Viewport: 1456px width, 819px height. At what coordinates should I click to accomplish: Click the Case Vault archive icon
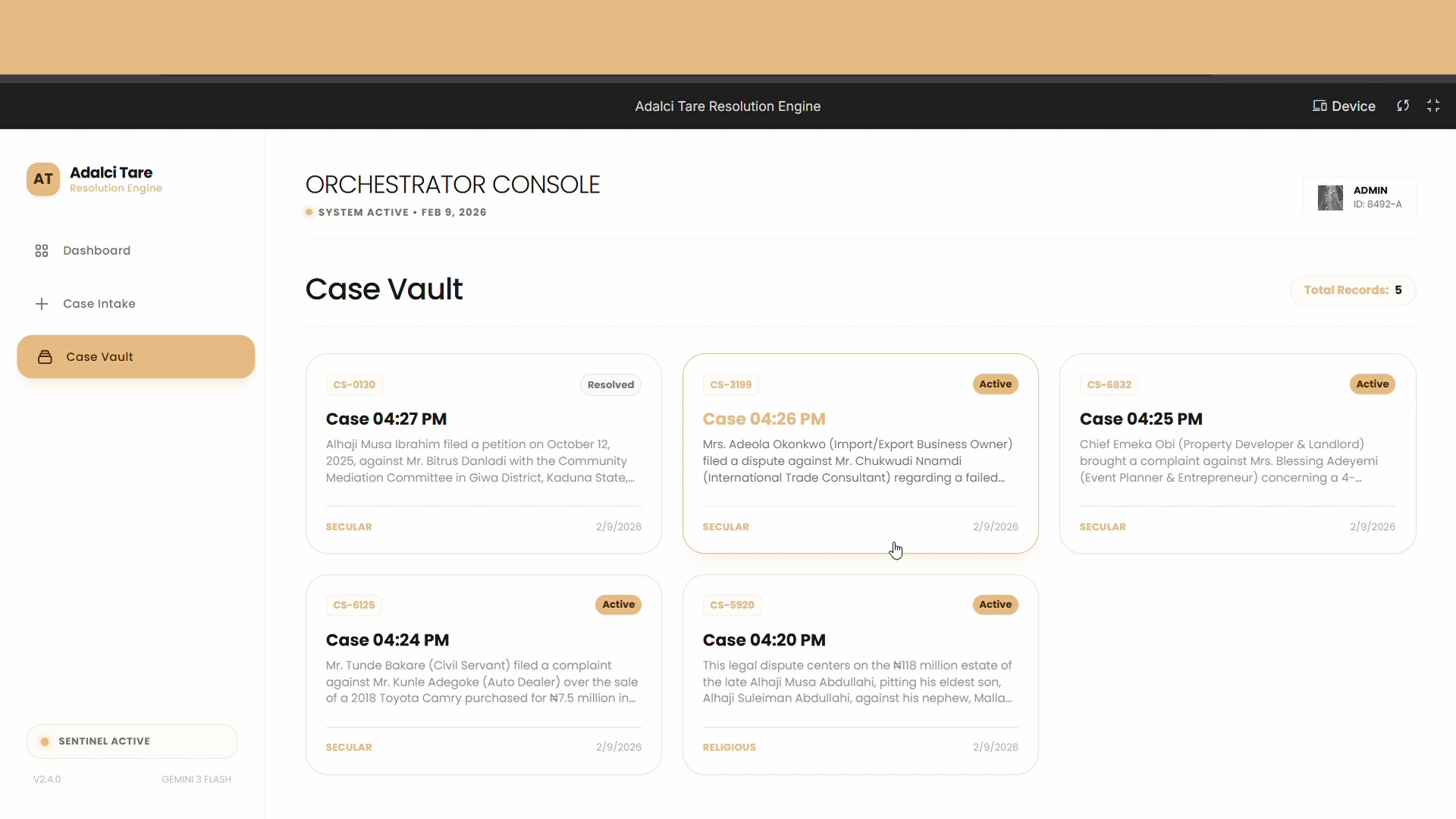(45, 357)
